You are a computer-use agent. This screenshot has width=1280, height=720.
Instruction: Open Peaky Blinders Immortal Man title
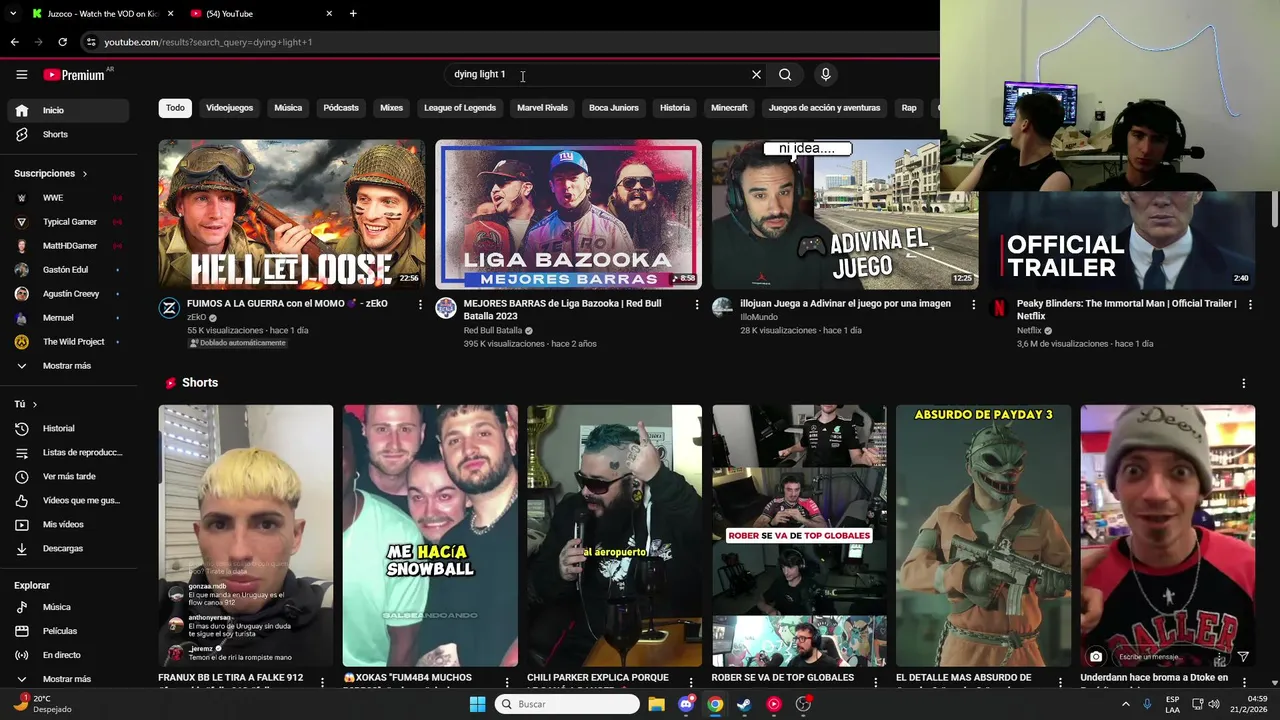click(x=1127, y=309)
